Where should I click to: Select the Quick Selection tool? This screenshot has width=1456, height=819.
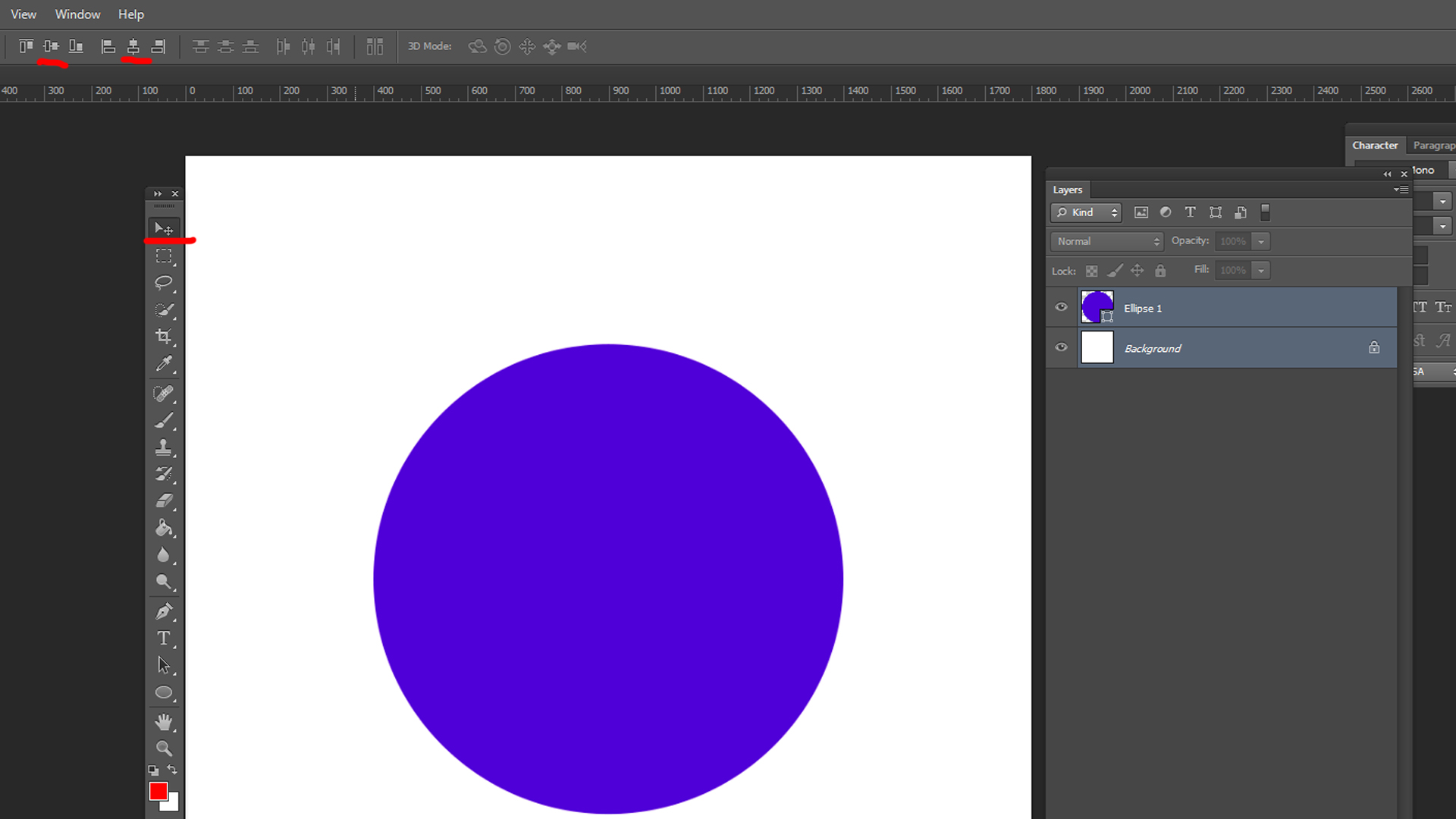pos(164,309)
